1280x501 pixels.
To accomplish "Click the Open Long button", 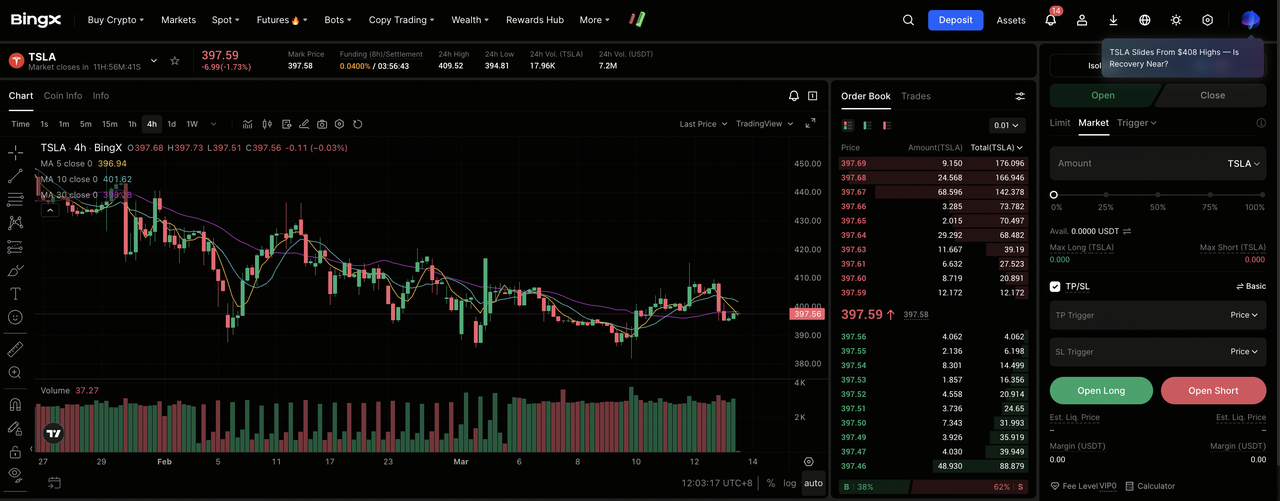I will pos(1101,391).
